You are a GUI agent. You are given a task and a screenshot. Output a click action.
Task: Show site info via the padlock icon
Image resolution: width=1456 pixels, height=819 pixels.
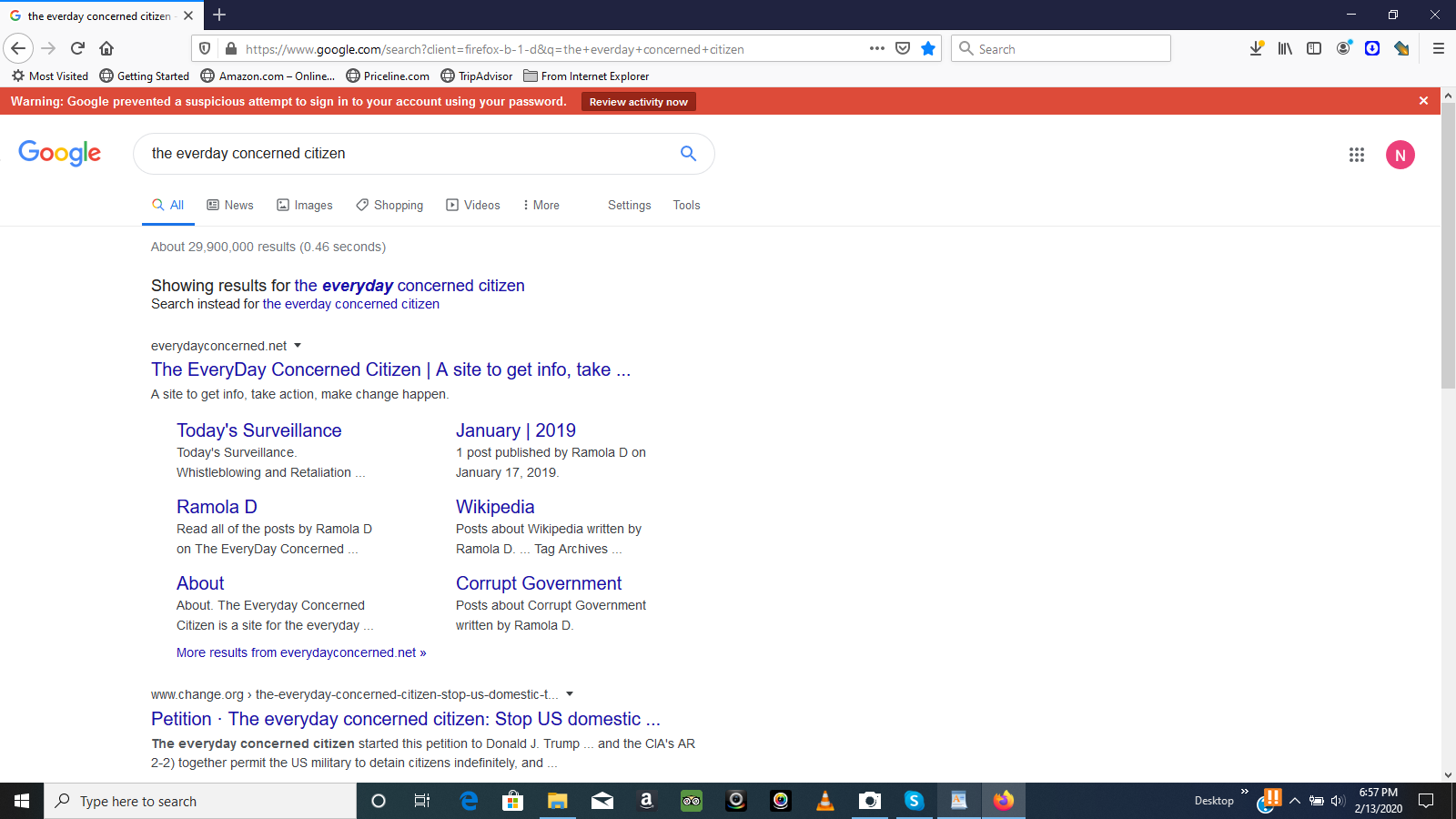[231, 48]
